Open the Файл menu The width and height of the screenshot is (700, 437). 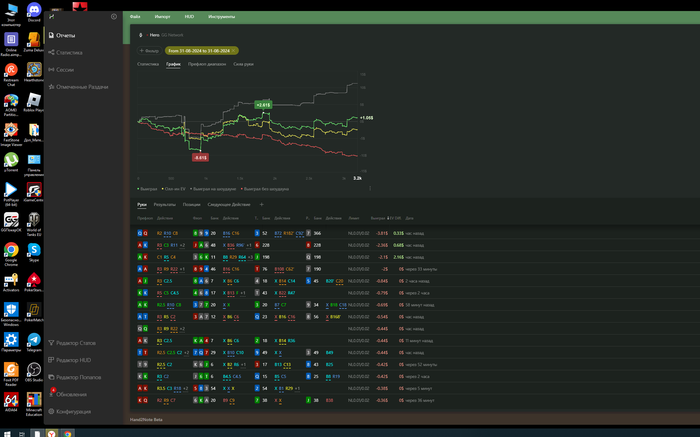pyautogui.click(x=135, y=17)
